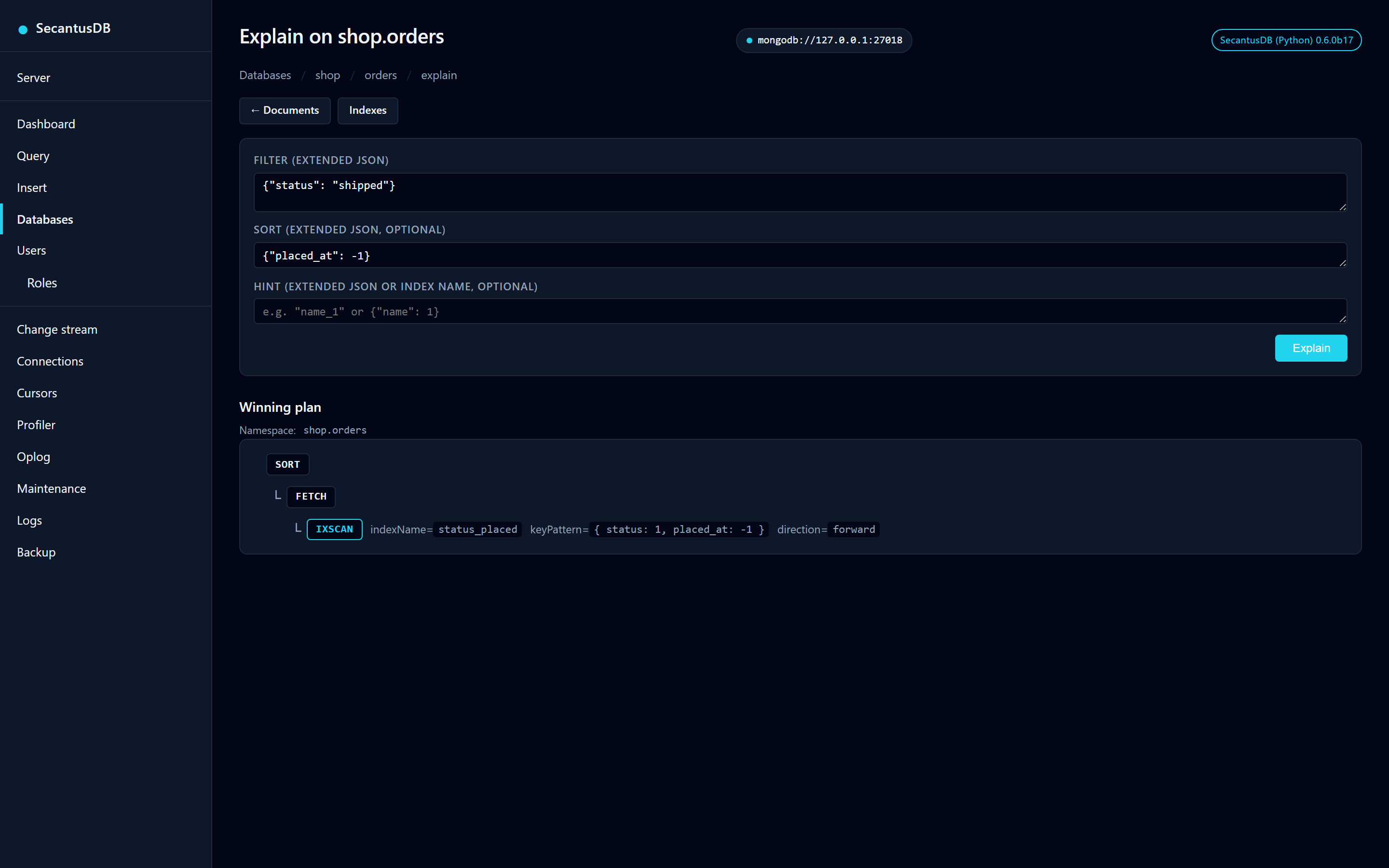This screenshot has height=868, width=1389.
Task: Click the Filter textarea resize handle
Action: pyautogui.click(x=1343, y=207)
